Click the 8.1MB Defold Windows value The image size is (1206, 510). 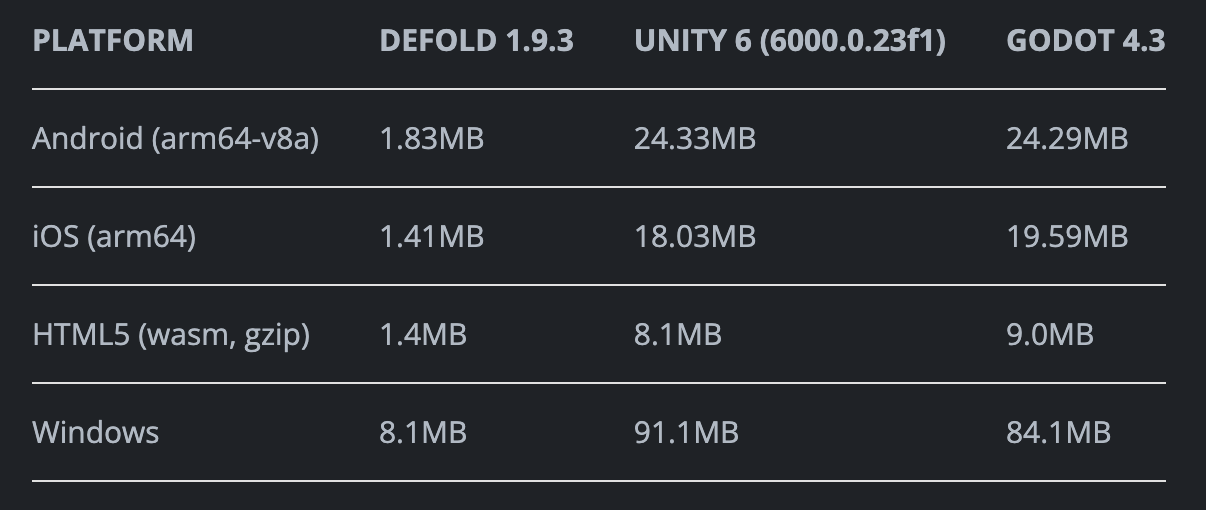(x=422, y=432)
